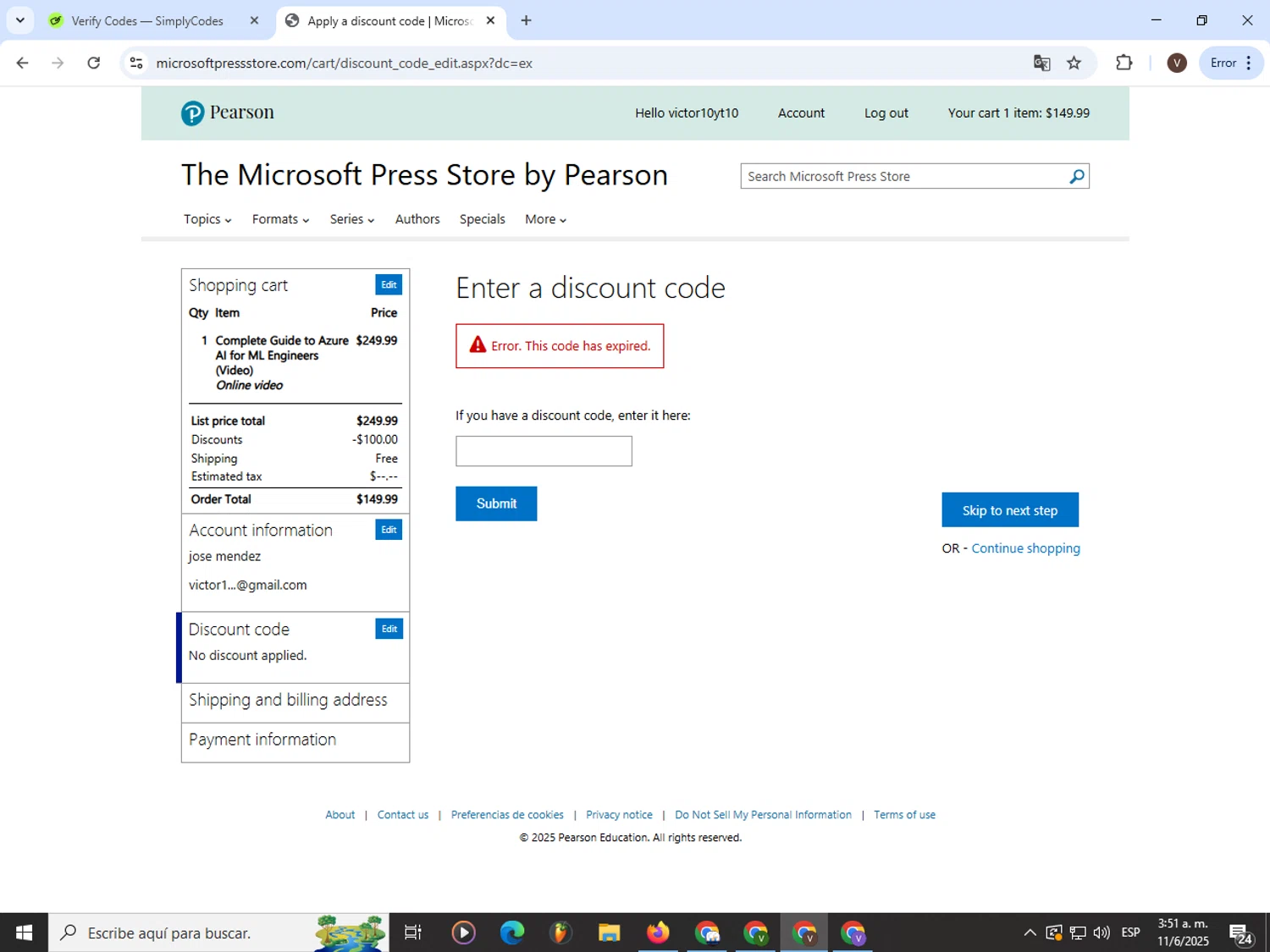This screenshot has width=1270, height=952.
Task: Expand the Series menu
Action: [x=352, y=219]
